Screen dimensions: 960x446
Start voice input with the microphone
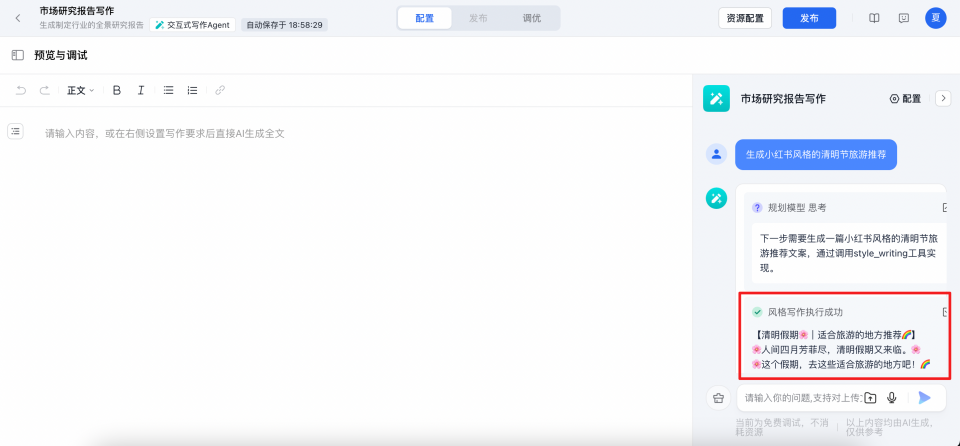[x=891, y=398]
